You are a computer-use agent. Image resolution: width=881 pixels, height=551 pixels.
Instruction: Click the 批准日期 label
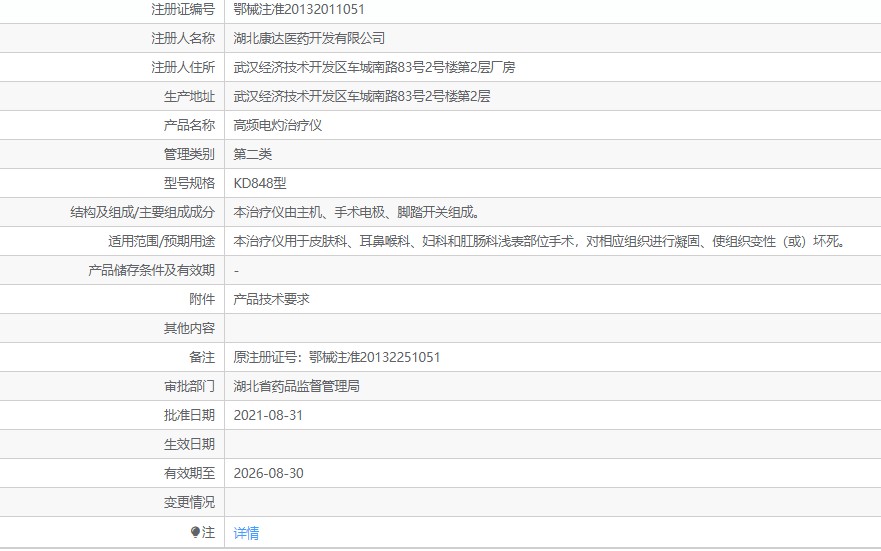click(x=189, y=415)
